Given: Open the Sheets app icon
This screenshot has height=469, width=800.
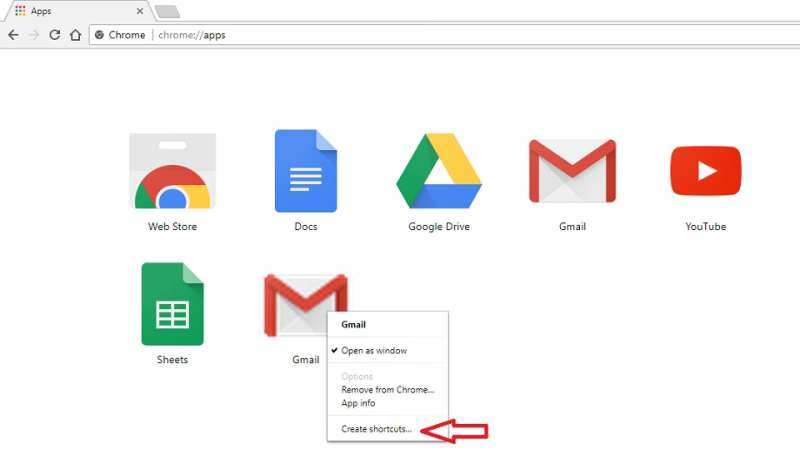Looking at the screenshot, I should pos(172,304).
